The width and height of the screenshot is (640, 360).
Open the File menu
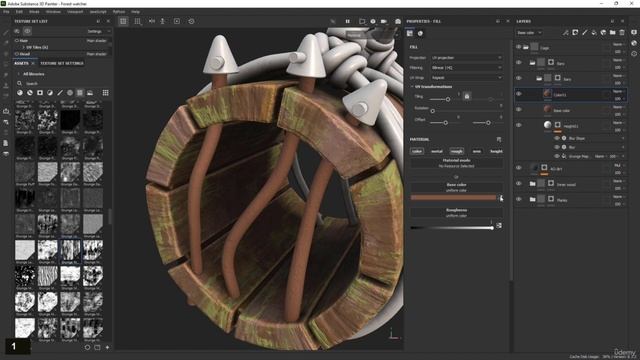(6, 12)
